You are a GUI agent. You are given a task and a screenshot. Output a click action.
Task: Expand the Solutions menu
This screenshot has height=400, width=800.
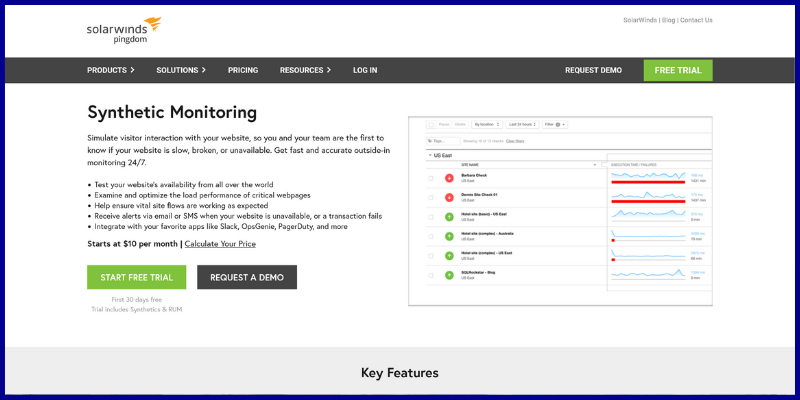(181, 70)
